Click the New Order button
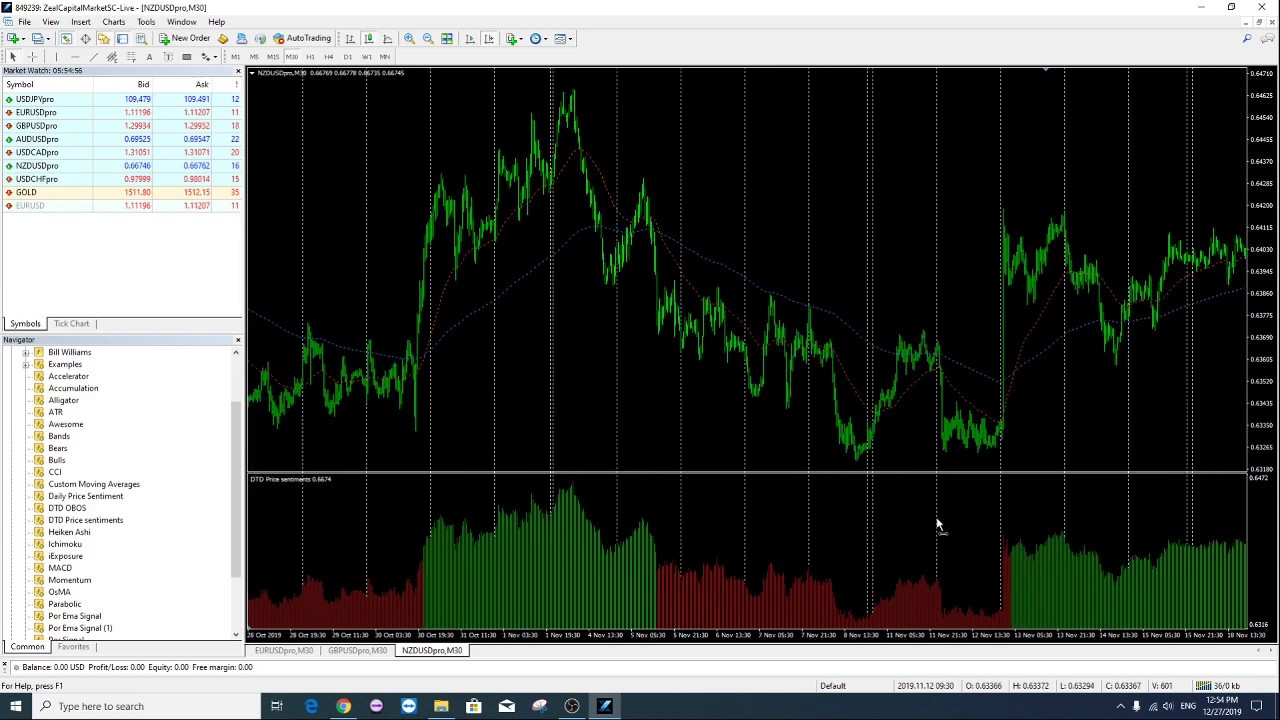 185,38
